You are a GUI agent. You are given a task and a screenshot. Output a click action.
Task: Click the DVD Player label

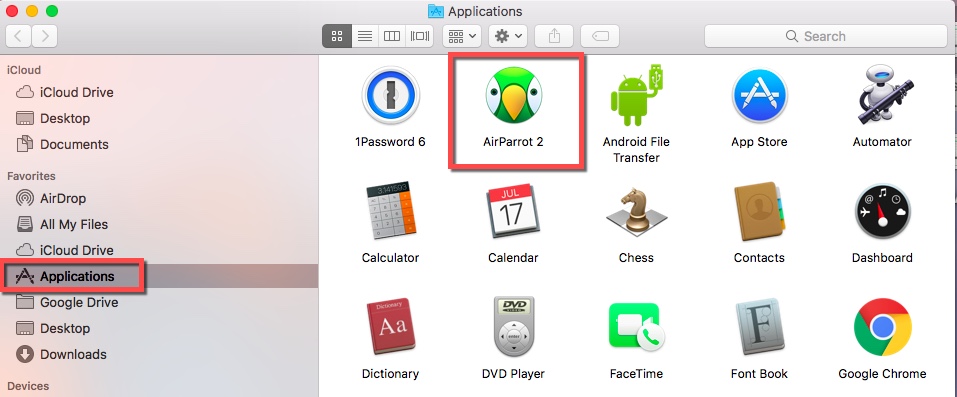click(513, 374)
